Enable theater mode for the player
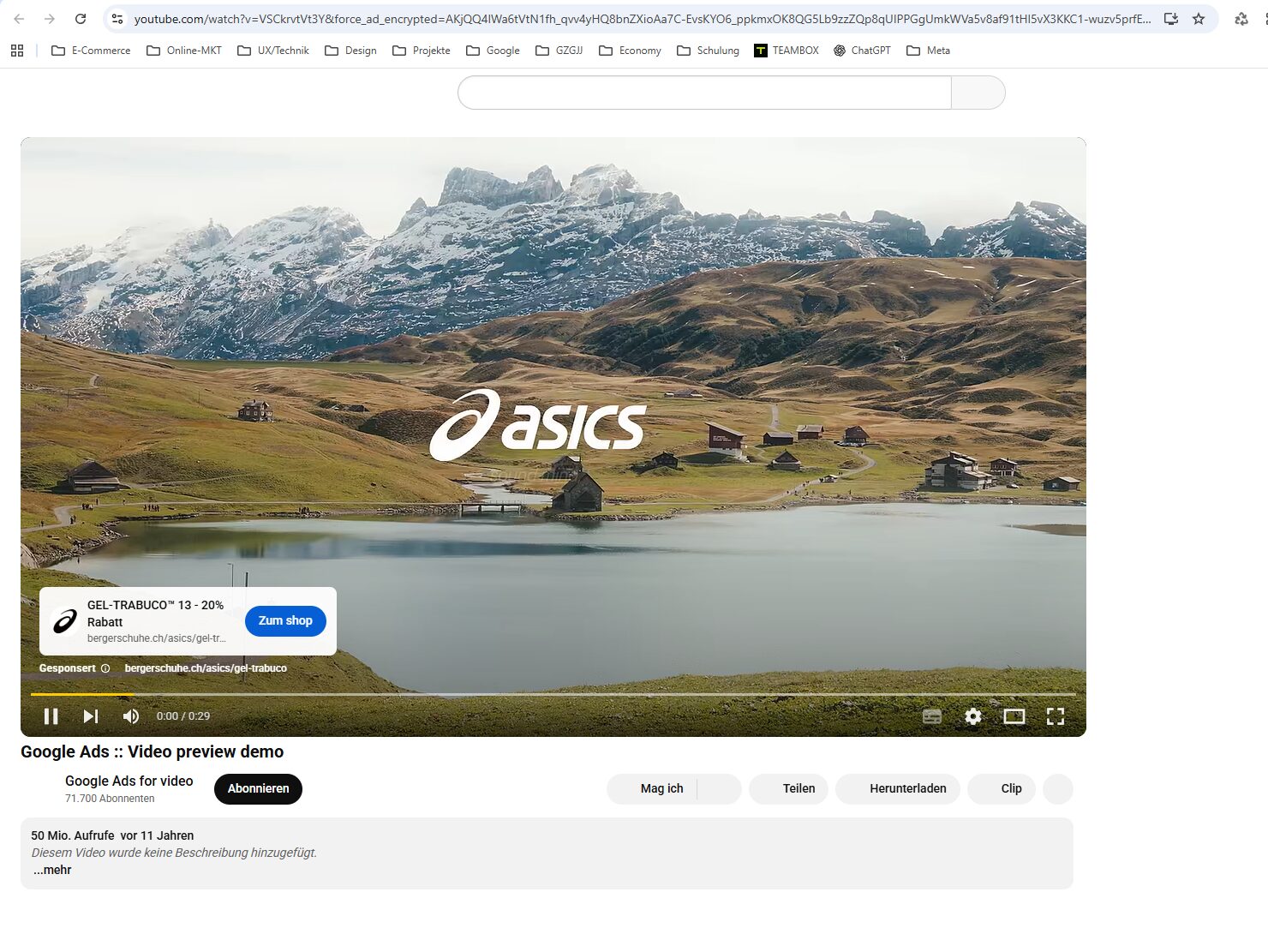 pyautogui.click(x=1014, y=716)
